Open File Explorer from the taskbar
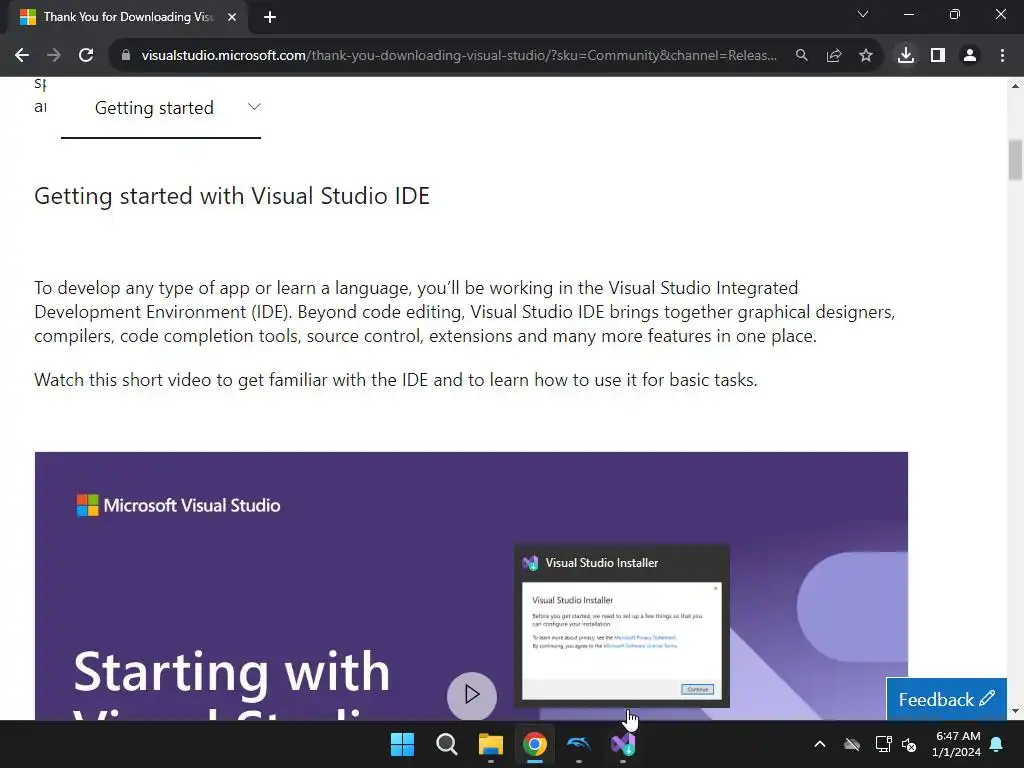The height and width of the screenshot is (768, 1024). [490, 744]
